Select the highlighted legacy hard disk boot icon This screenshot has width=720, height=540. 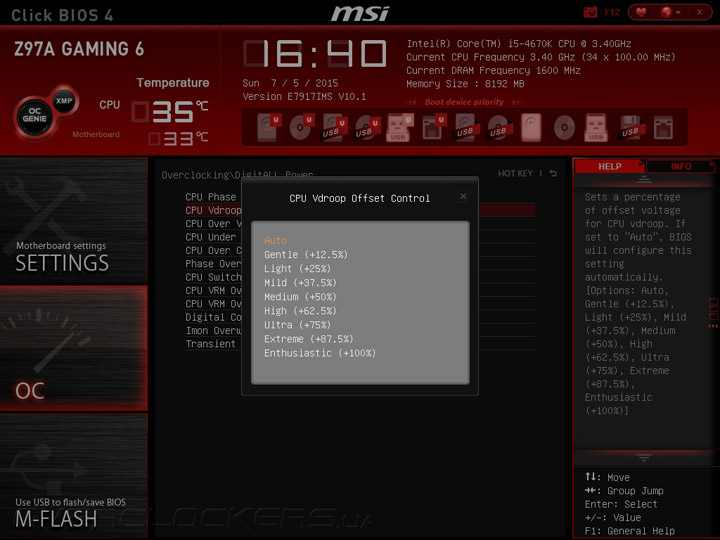click(x=531, y=127)
